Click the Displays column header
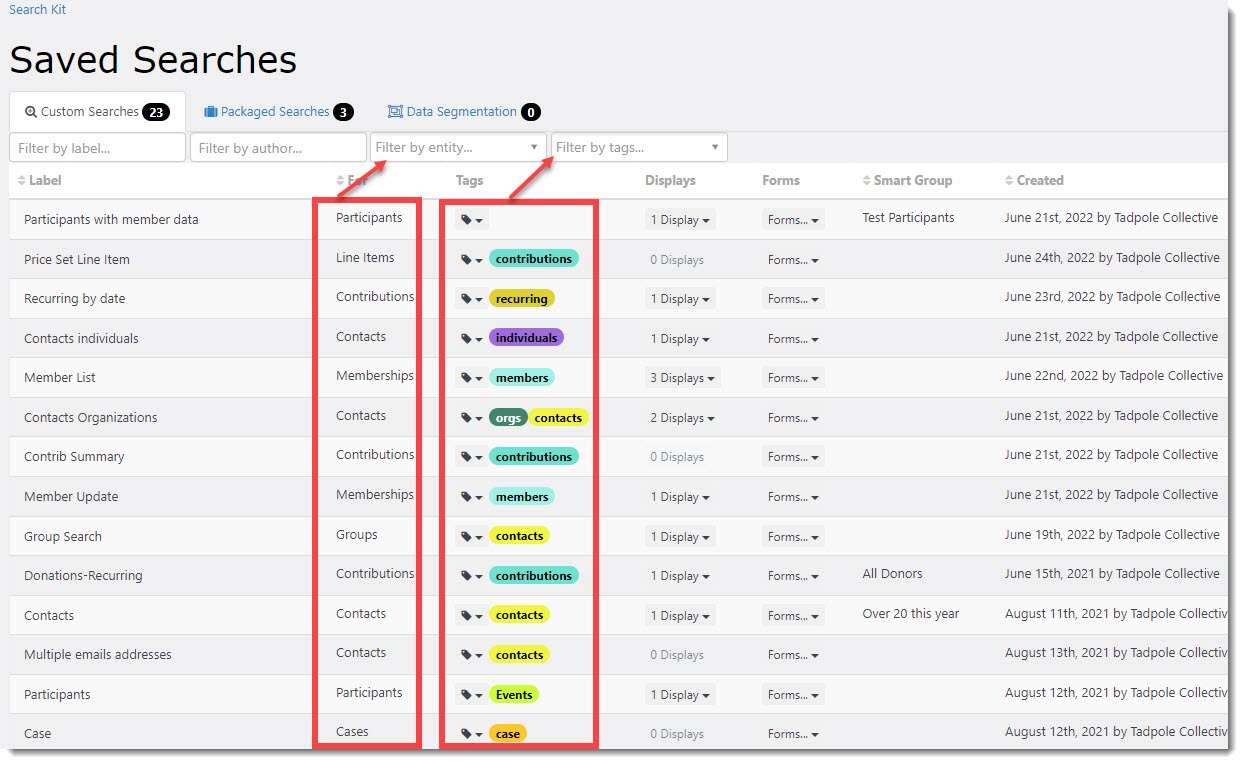 tap(670, 181)
